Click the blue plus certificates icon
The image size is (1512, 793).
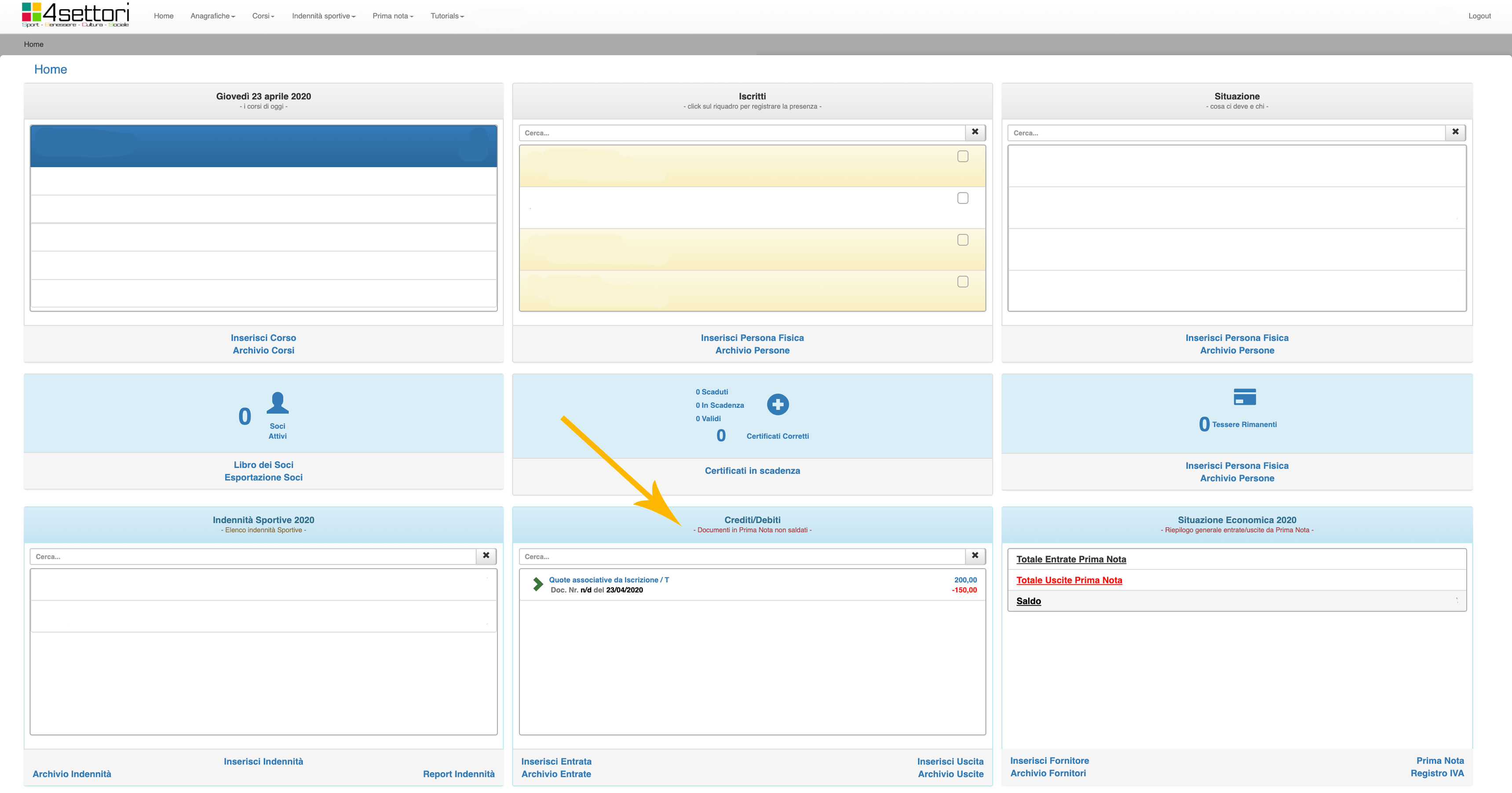(778, 404)
